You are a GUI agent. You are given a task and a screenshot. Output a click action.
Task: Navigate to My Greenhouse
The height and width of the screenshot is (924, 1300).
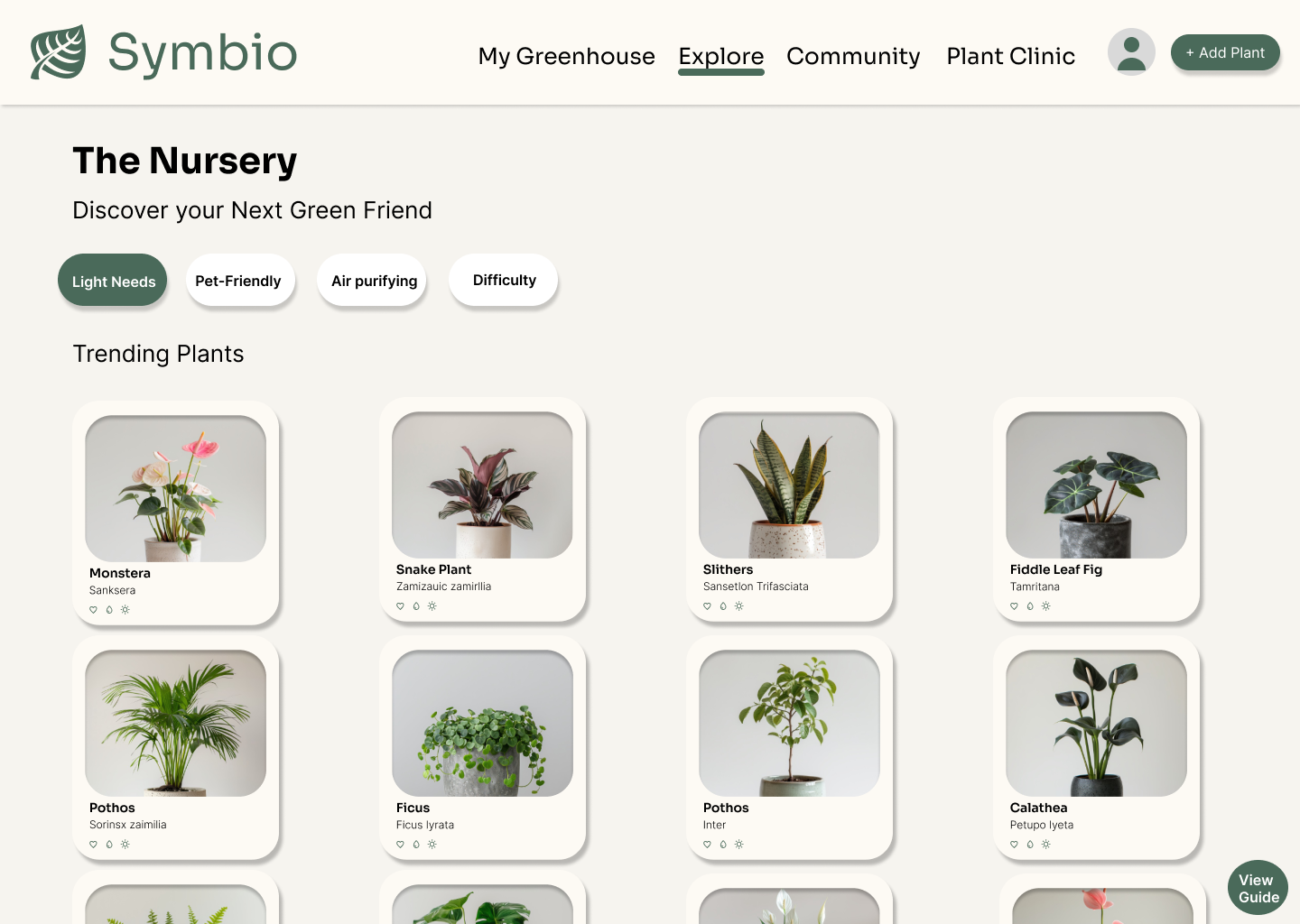[566, 56]
